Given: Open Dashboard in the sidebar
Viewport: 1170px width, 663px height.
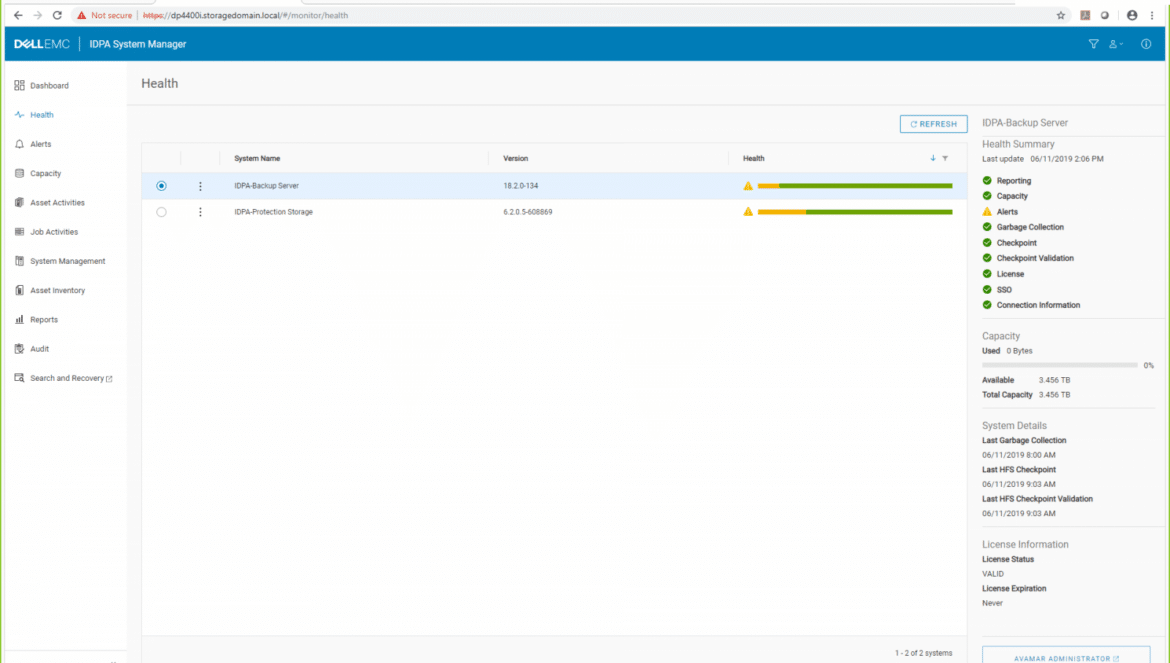Looking at the screenshot, I should [x=49, y=86].
